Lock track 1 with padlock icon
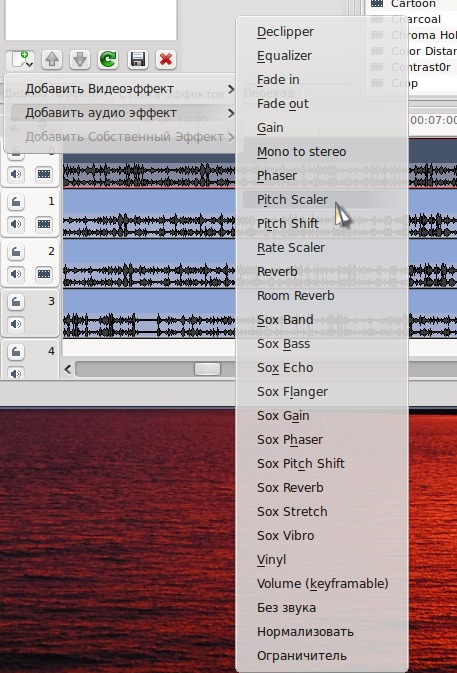 click(x=16, y=202)
